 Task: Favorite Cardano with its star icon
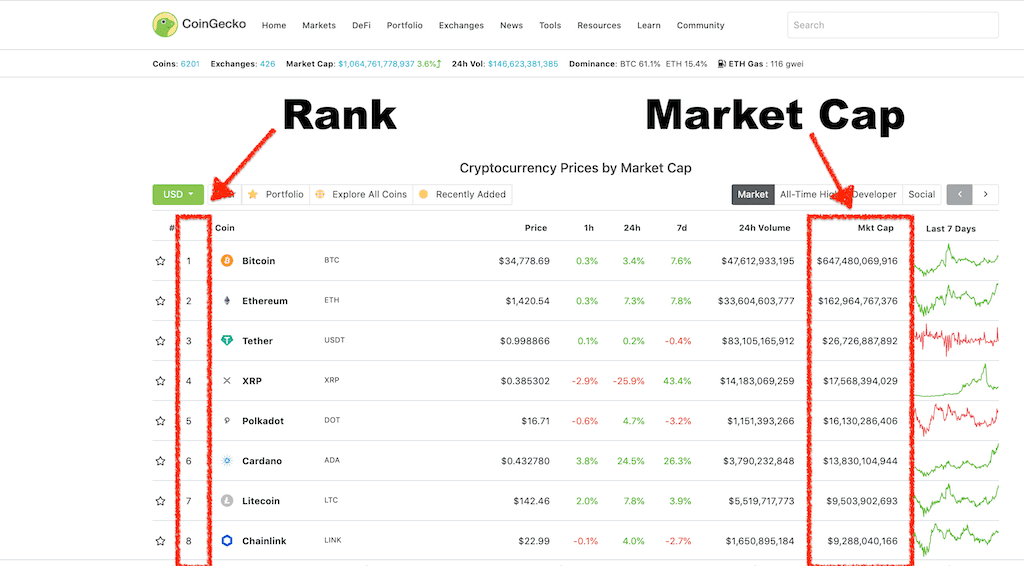point(160,461)
